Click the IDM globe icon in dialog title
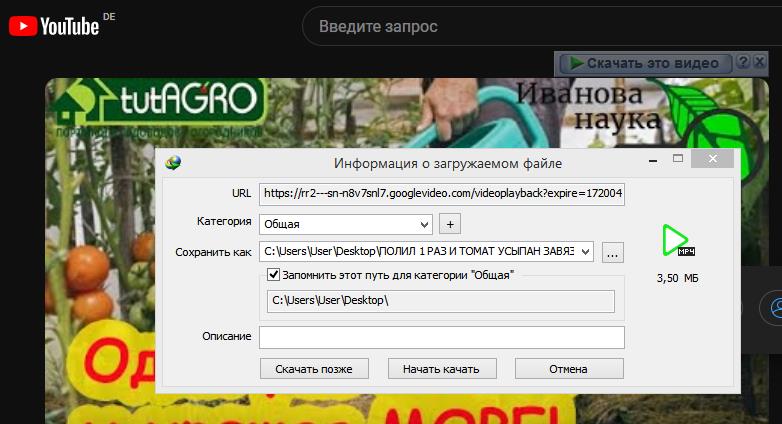782x424 pixels. 173,163
